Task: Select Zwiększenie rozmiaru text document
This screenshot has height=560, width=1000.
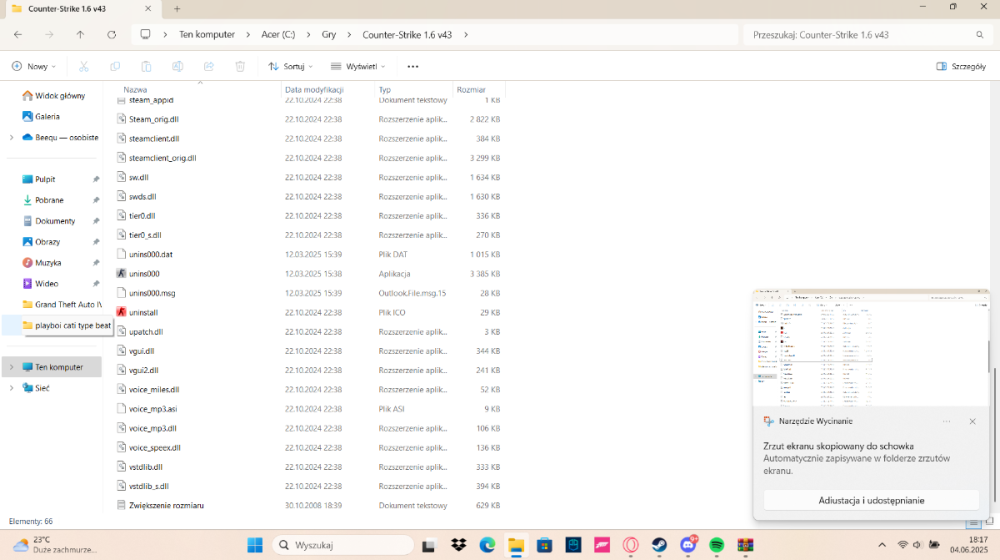Action: coord(166,505)
